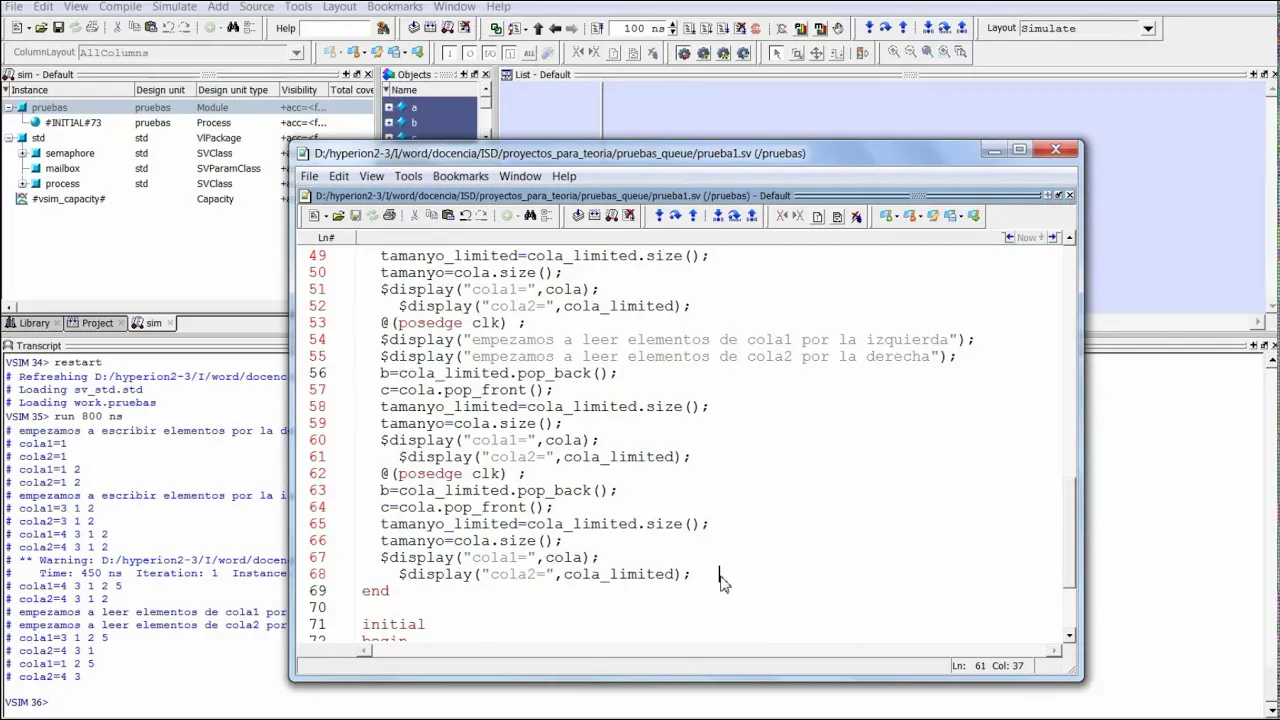The height and width of the screenshot is (720, 1280).
Task: Expand the semaphore class node
Action: point(22,153)
